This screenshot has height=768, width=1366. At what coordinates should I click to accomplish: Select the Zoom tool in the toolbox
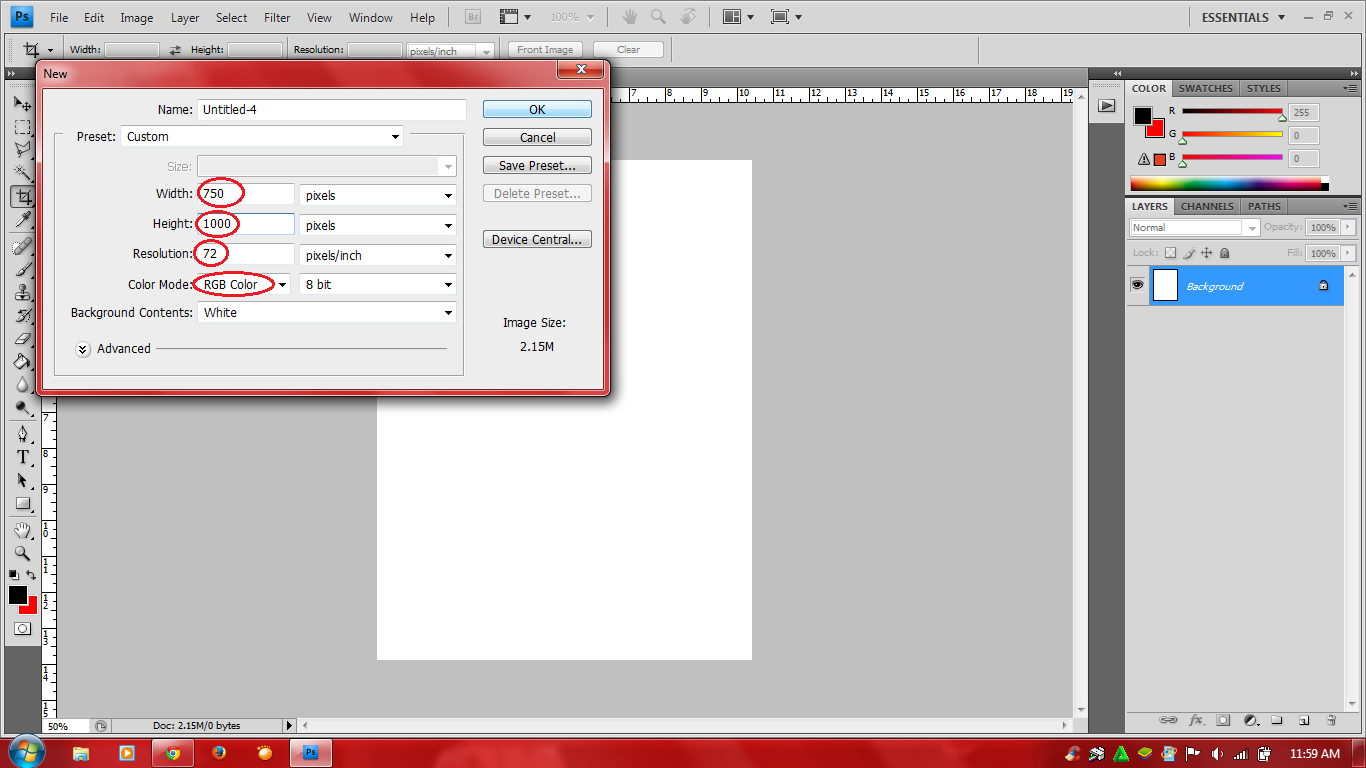click(22, 553)
